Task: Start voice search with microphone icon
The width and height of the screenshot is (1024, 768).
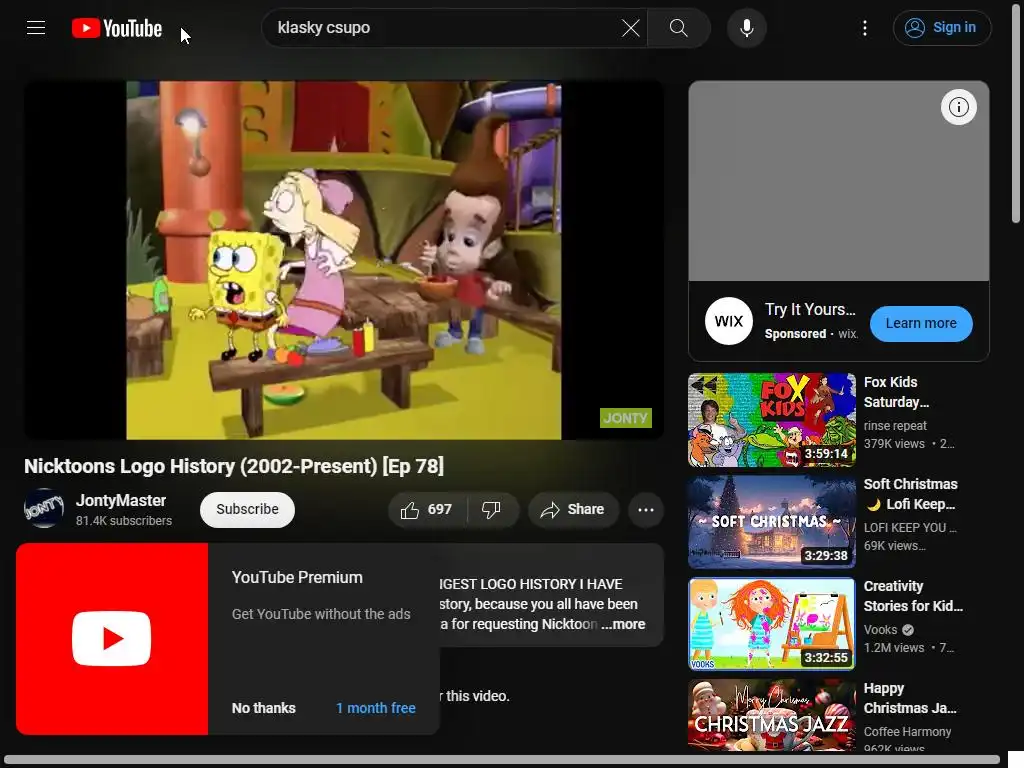Action: (x=746, y=28)
